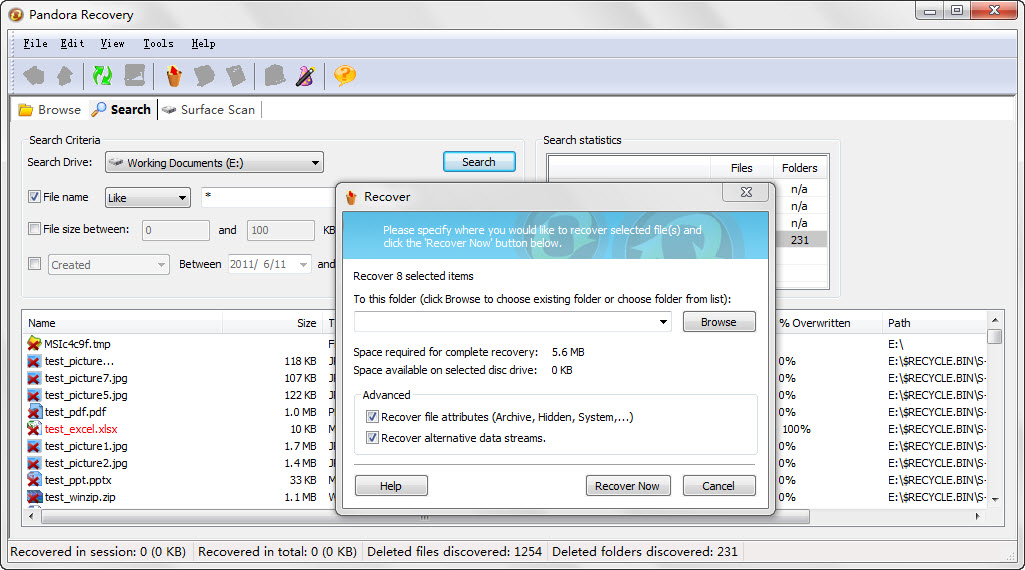1025x570 pixels.
Task: Click the green Refresh arrows icon
Action: pos(102,76)
